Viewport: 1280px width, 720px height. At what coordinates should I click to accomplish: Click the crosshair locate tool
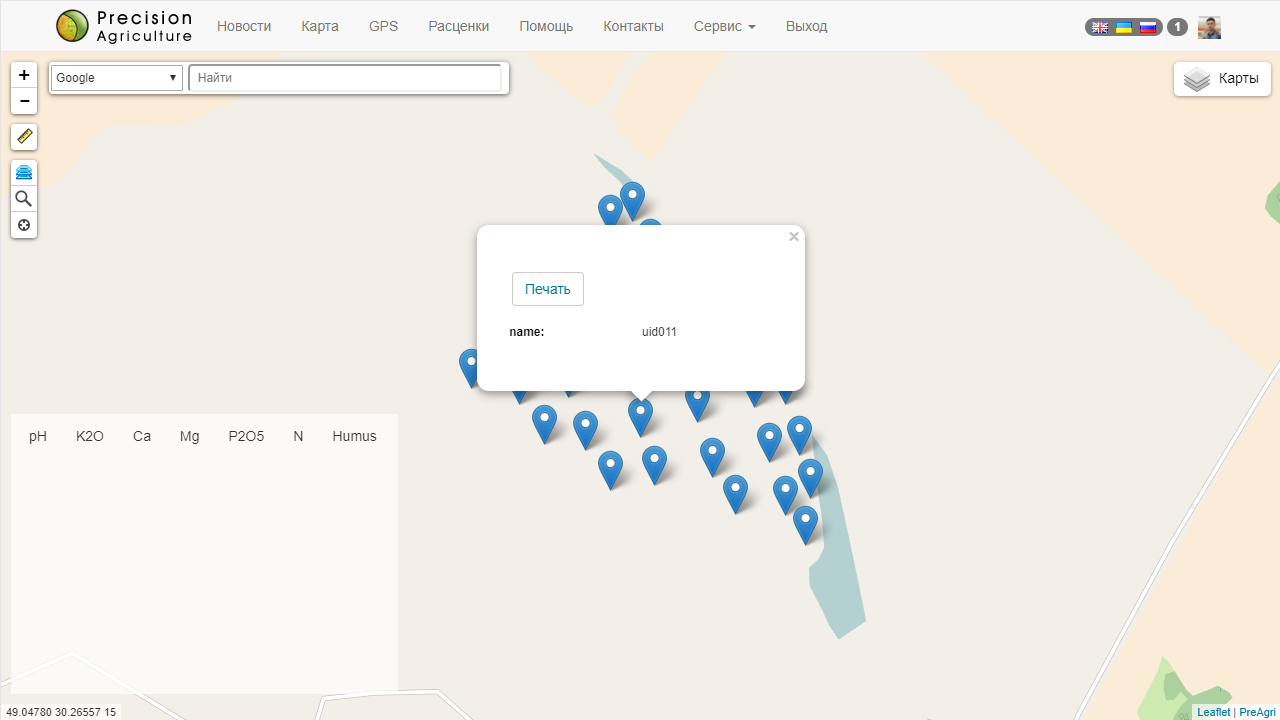pyautogui.click(x=24, y=225)
